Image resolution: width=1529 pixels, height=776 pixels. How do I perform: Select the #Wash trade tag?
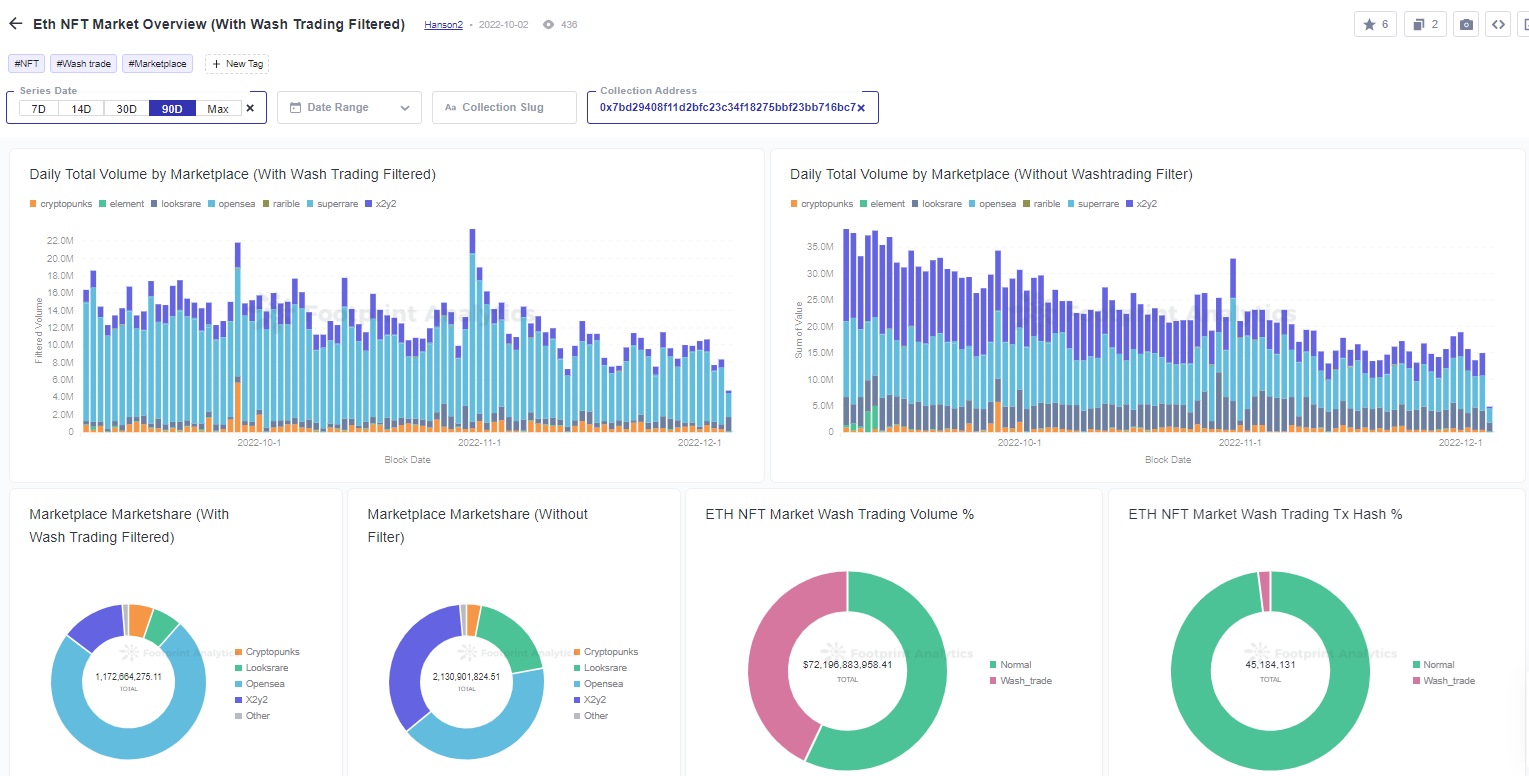[x=83, y=62]
